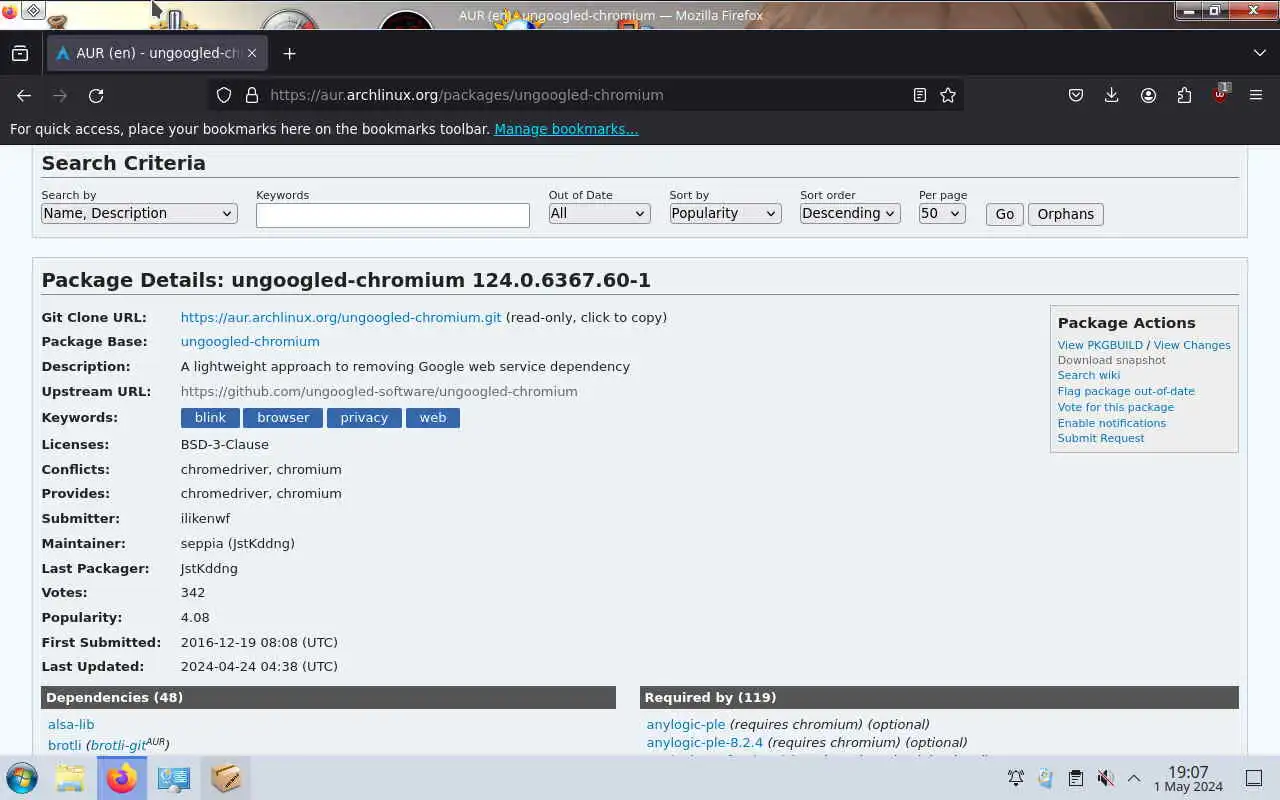Open the anylogic-ple required-by link

[x=686, y=724]
